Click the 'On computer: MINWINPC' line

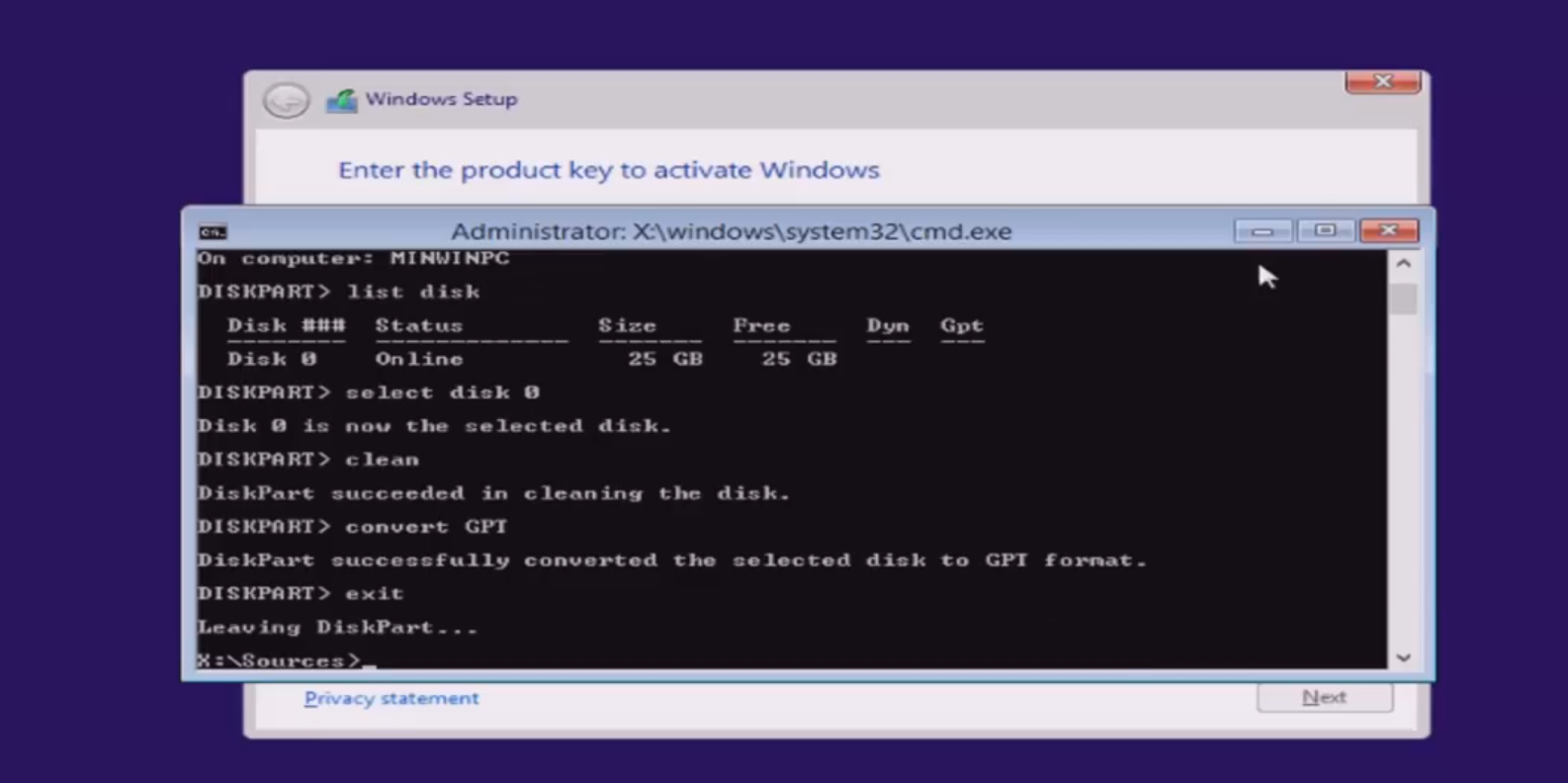[353, 259]
